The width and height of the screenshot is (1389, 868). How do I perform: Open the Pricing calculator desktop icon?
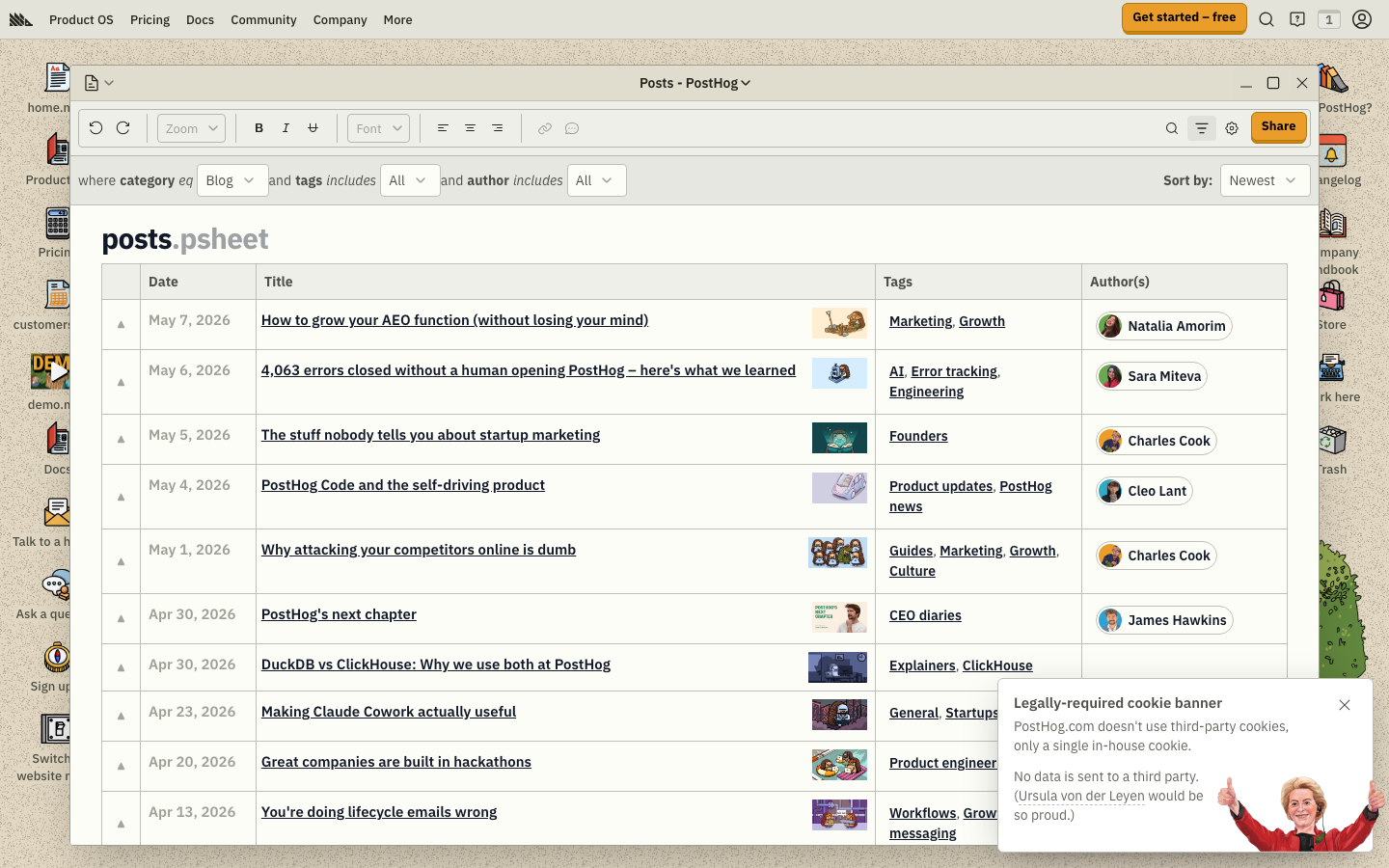tap(55, 233)
